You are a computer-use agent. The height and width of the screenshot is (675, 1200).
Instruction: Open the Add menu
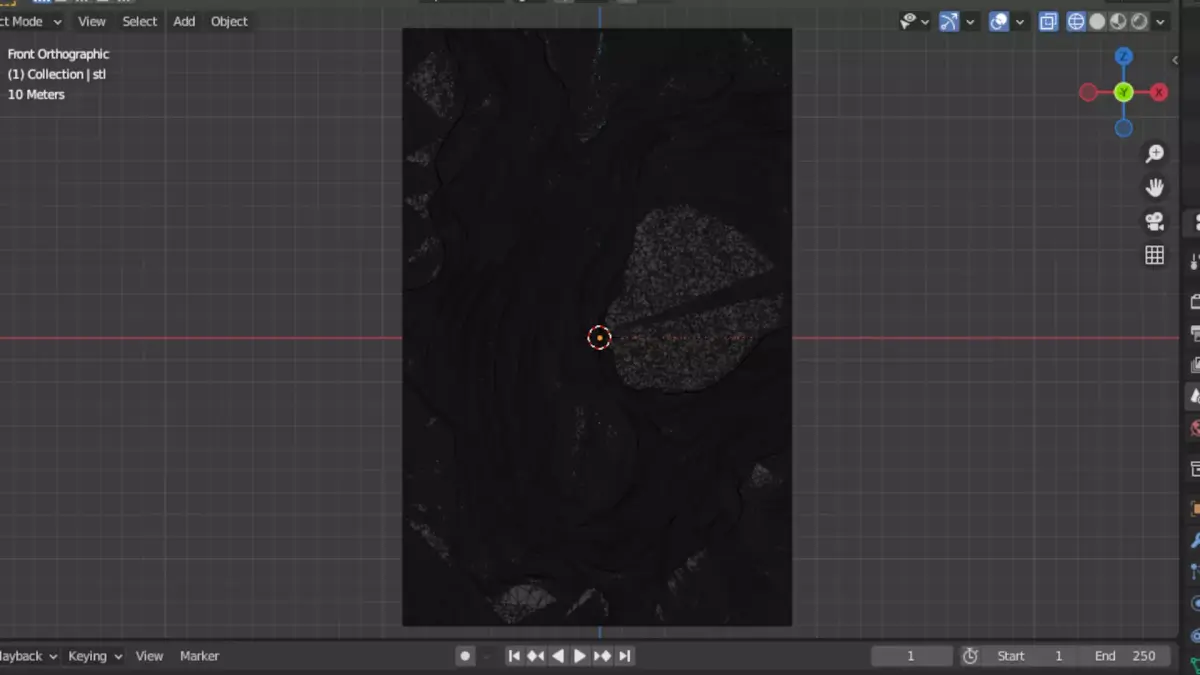click(184, 21)
